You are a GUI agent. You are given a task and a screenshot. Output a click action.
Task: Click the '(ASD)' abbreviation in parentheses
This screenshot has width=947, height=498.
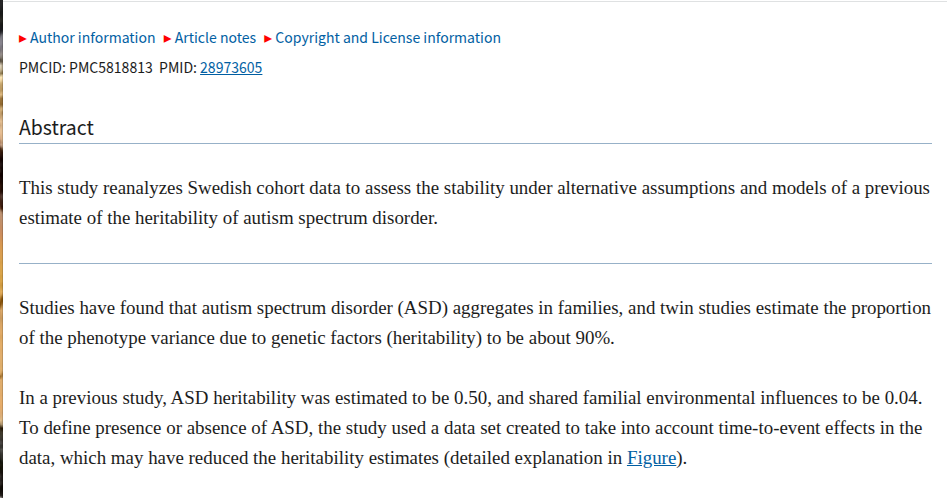pyautogui.click(x=422, y=308)
